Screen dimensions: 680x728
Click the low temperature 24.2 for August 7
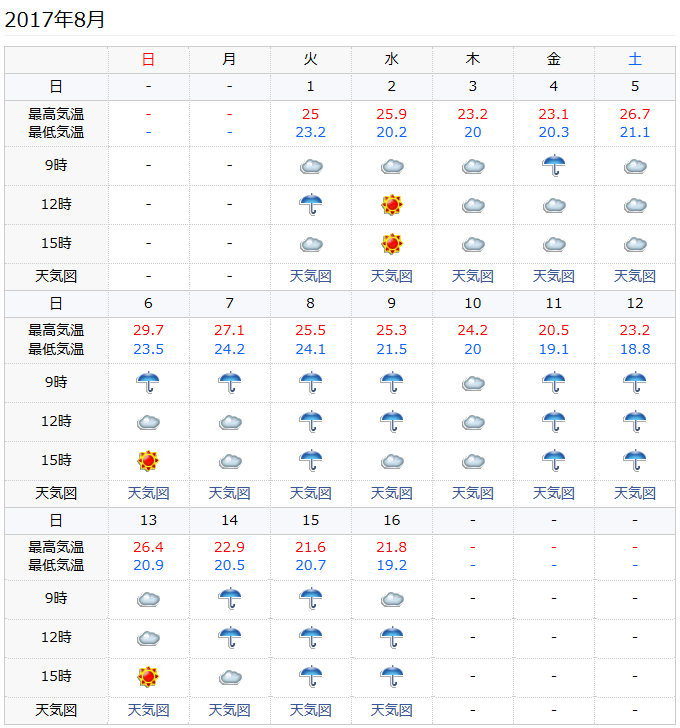(x=230, y=349)
